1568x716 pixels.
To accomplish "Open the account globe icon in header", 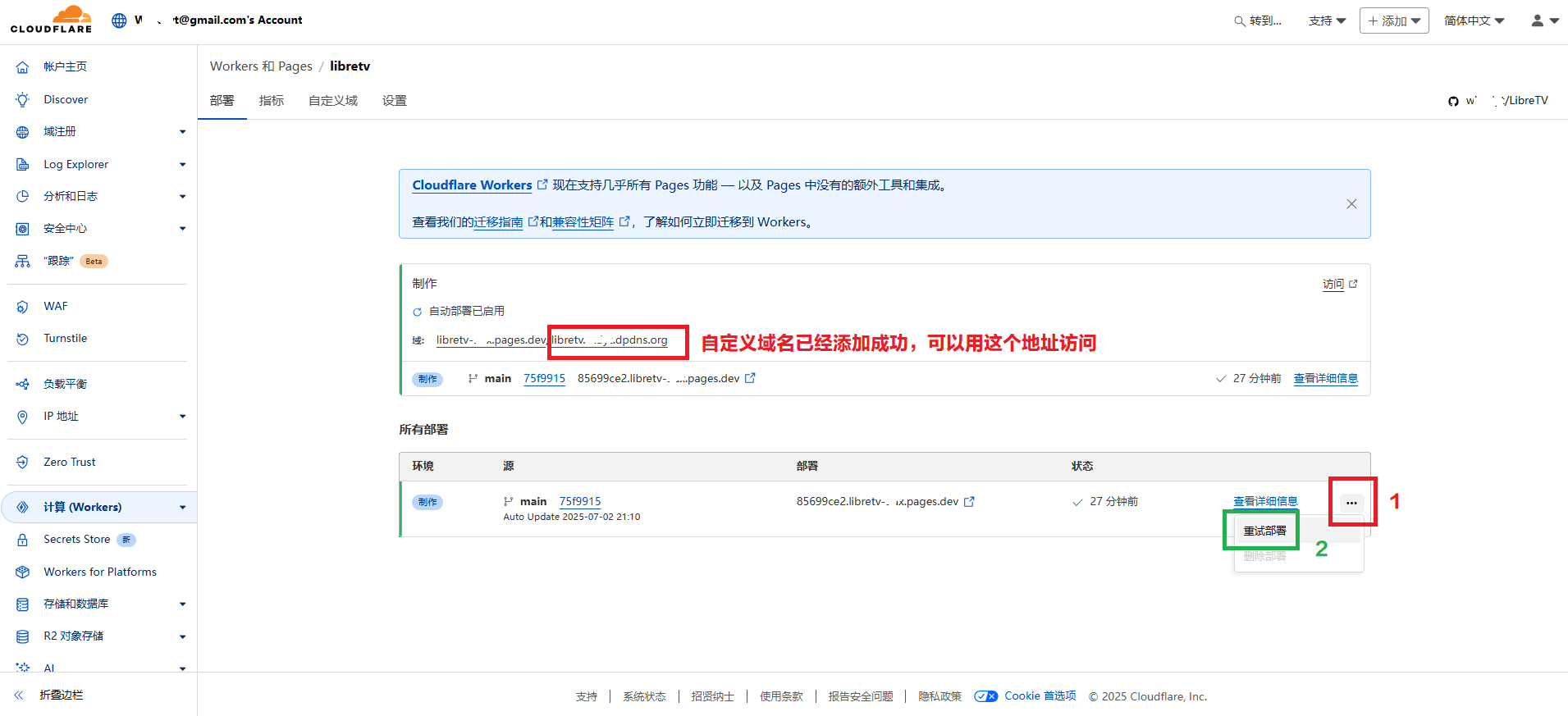I will [x=119, y=21].
